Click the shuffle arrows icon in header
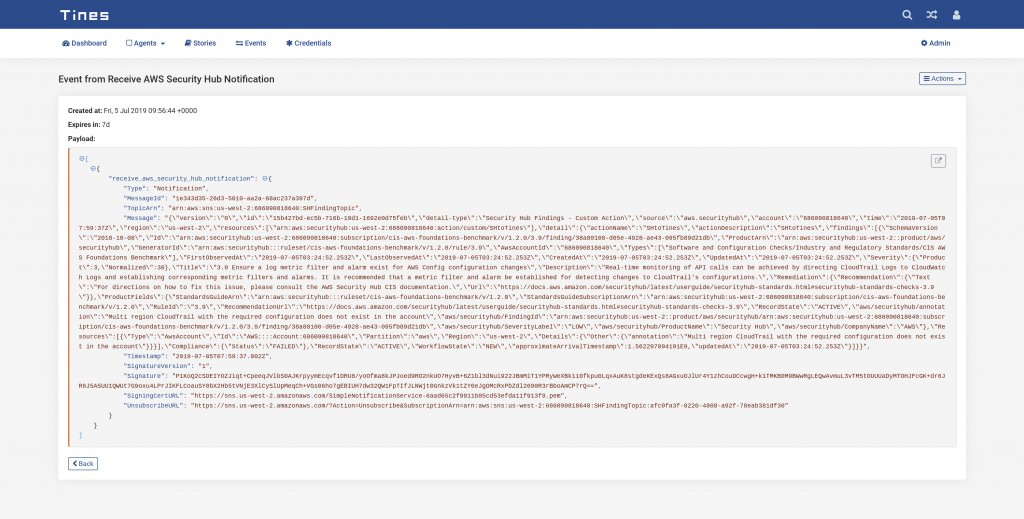The width and height of the screenshot is (1024, 519). pos(932,14)
